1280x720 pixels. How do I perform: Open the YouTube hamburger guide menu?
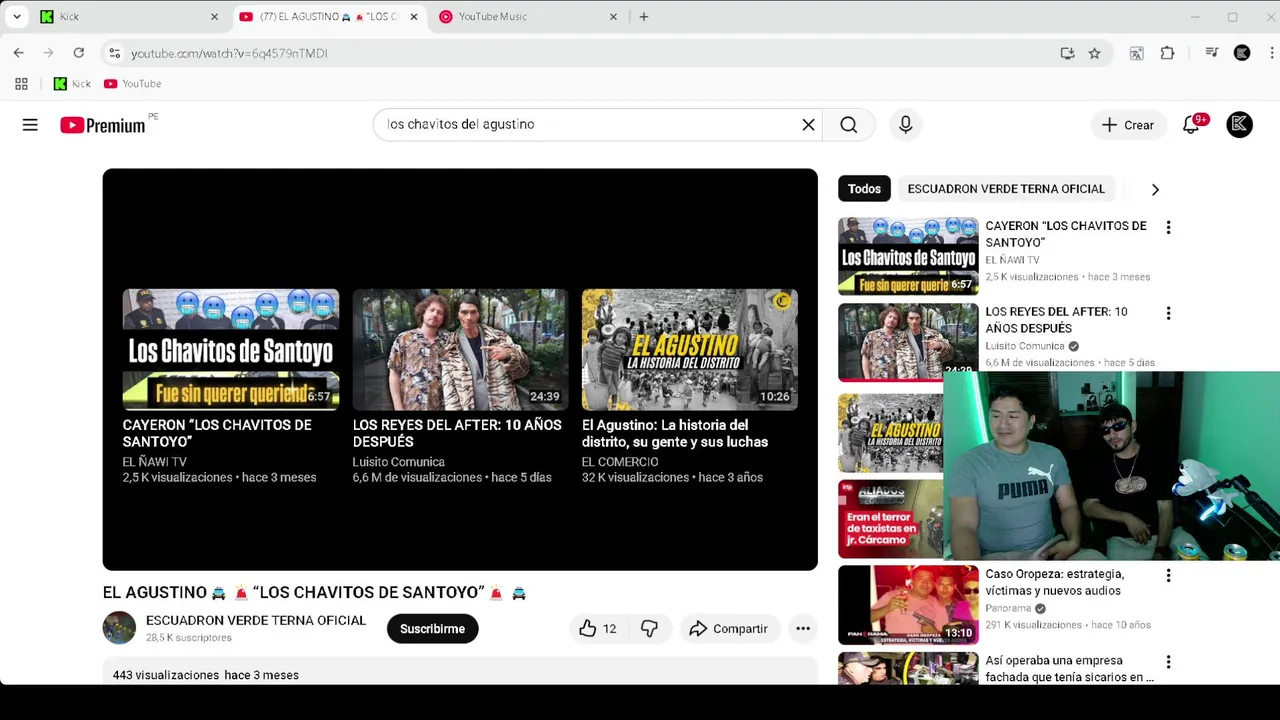coord(30,125)
